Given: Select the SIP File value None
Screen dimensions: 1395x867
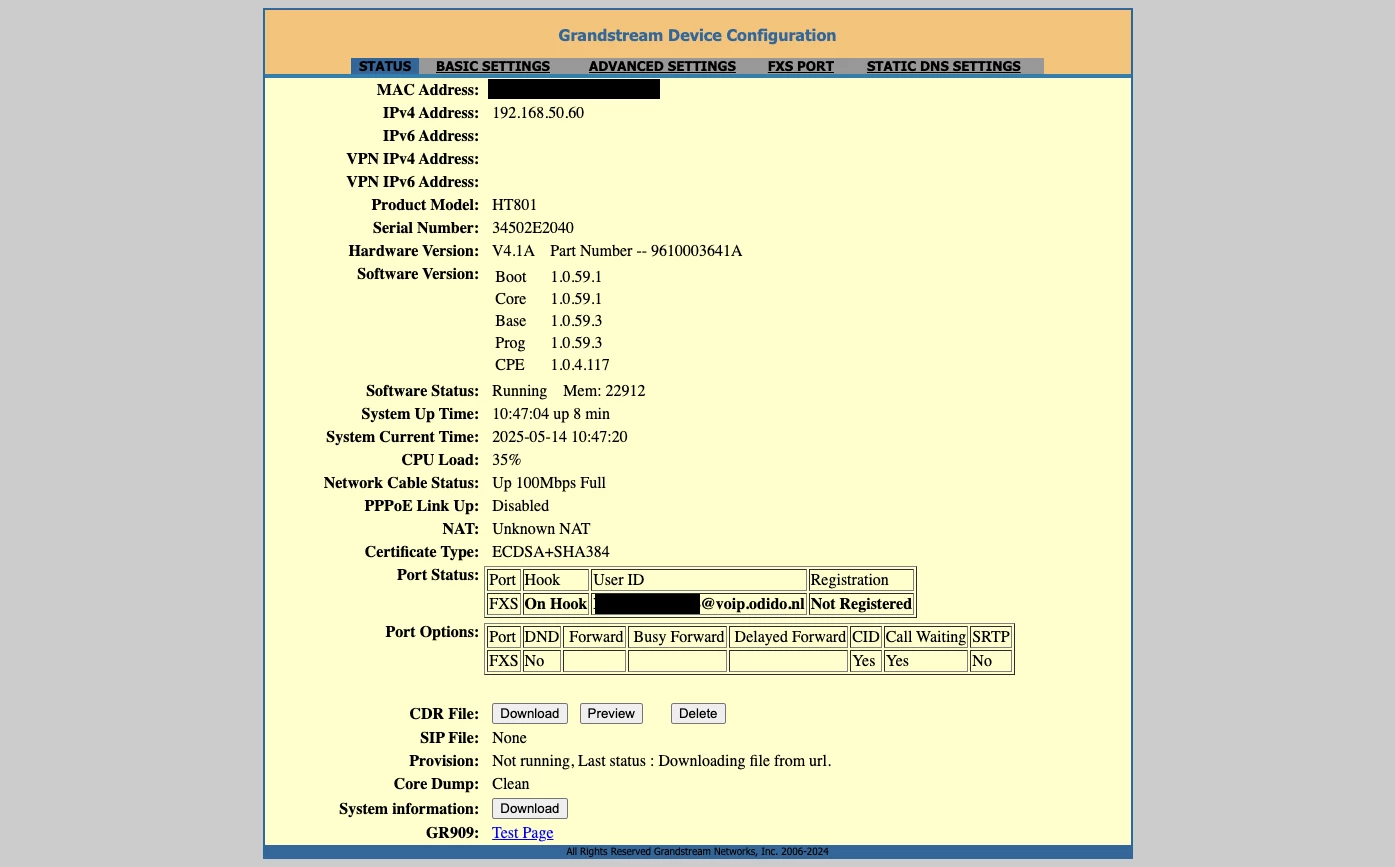Looking at the screenshot, I should (509, 737).
